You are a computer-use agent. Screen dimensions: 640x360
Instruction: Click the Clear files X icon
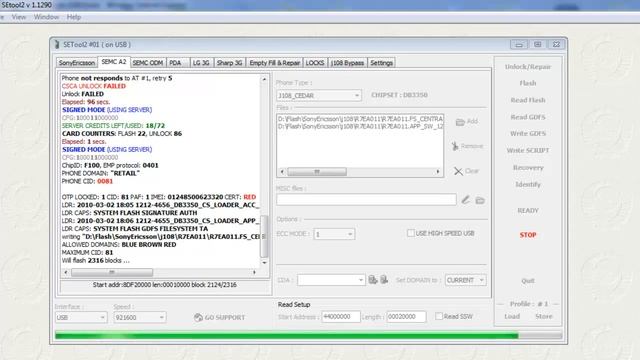(458, 171)
